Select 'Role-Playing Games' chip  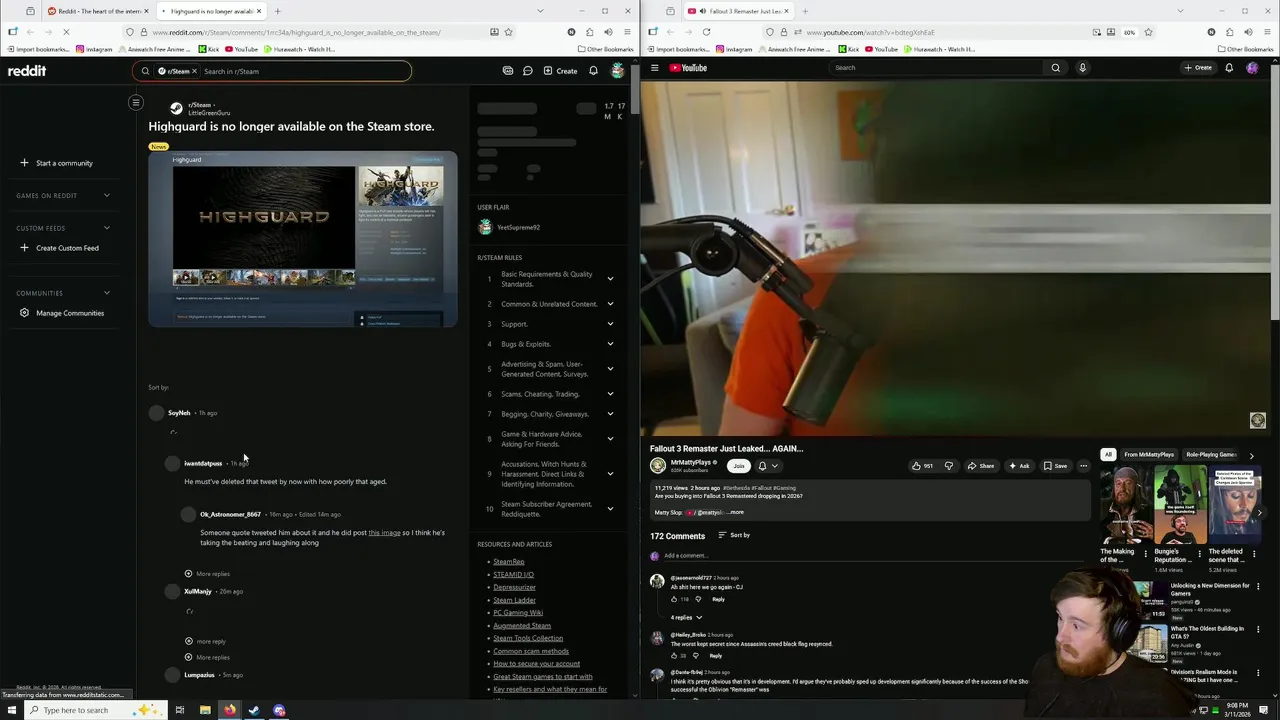[x=1212, y=454]
